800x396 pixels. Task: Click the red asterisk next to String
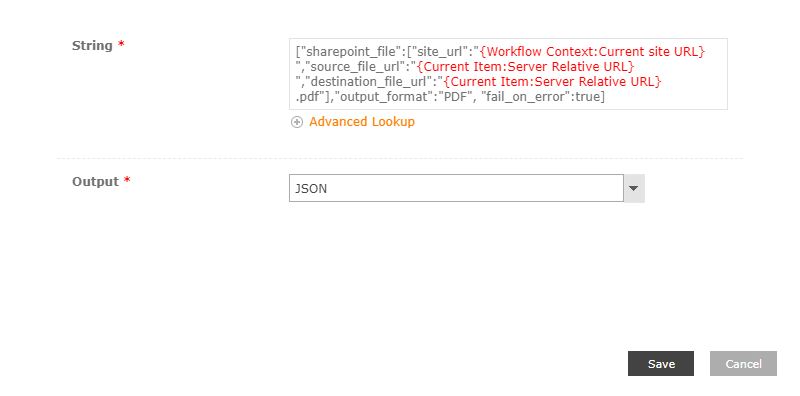pyautogui.click(x=121, y=44)
